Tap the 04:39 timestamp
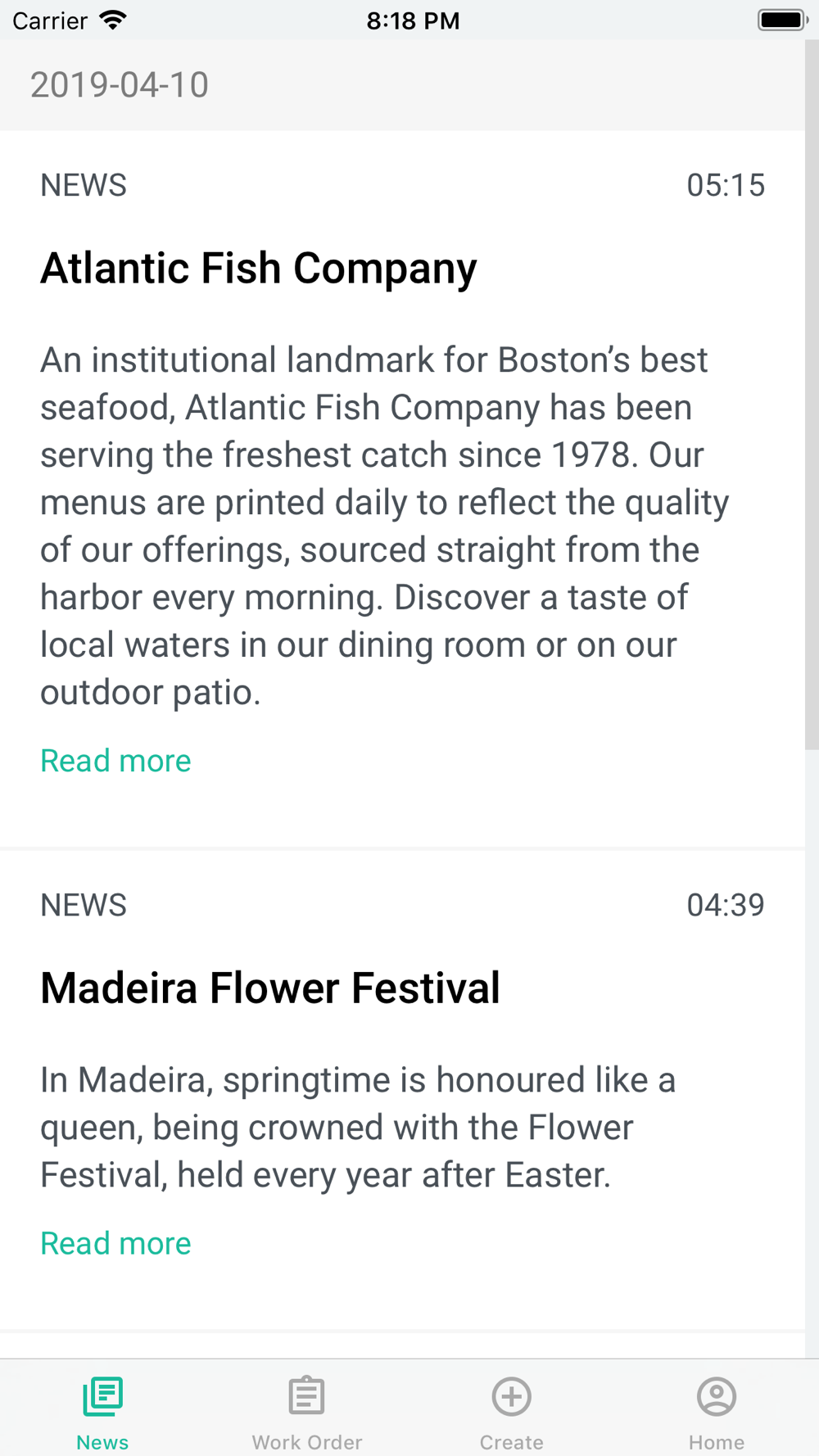819x1456 pixels. [726, 905]
